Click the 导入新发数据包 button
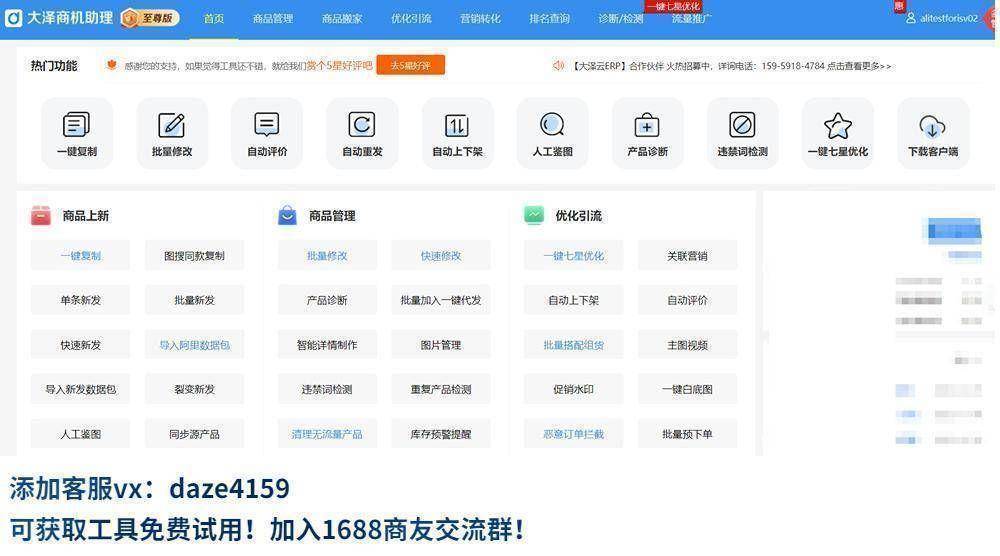Image resolution: width=1000 pixels, height=556 pixels. click(80, 390)
